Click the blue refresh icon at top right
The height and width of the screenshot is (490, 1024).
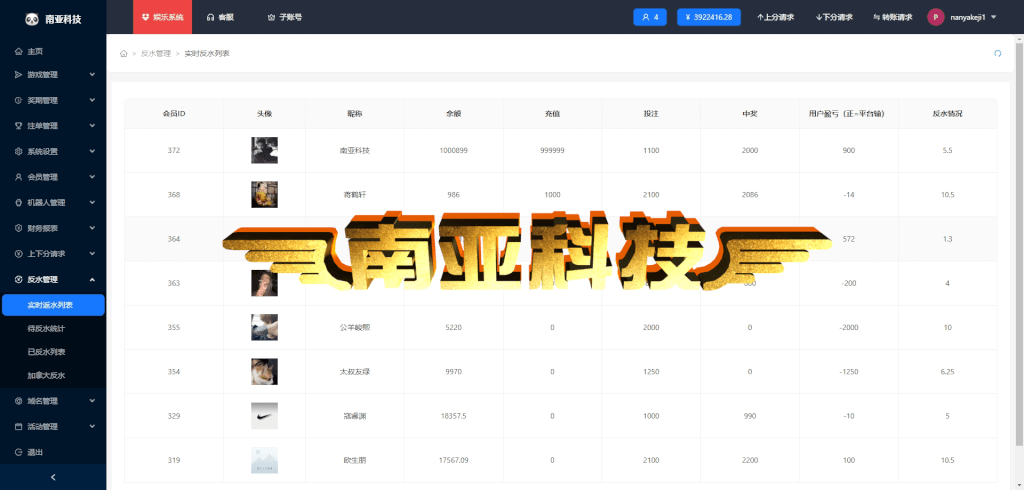[x=997, y=54]
